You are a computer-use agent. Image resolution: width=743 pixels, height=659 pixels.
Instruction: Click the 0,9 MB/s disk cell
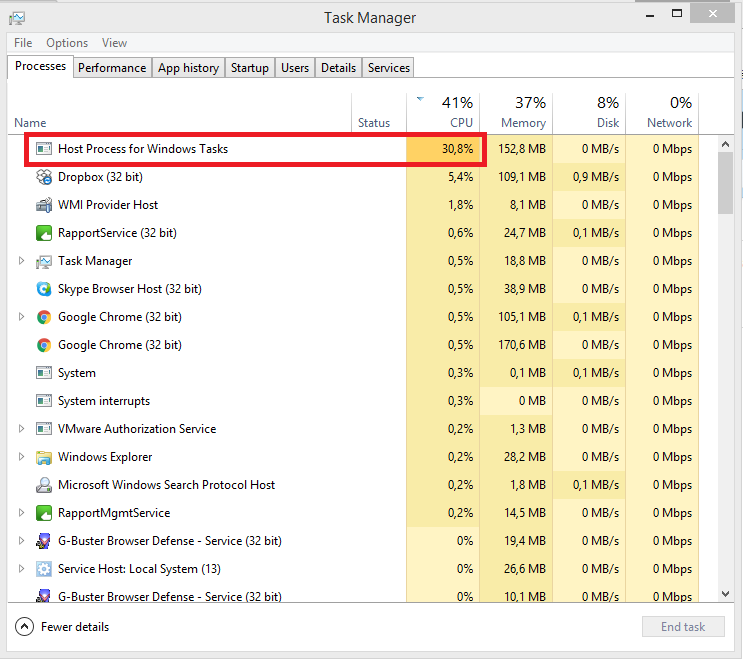click(589, 177)
